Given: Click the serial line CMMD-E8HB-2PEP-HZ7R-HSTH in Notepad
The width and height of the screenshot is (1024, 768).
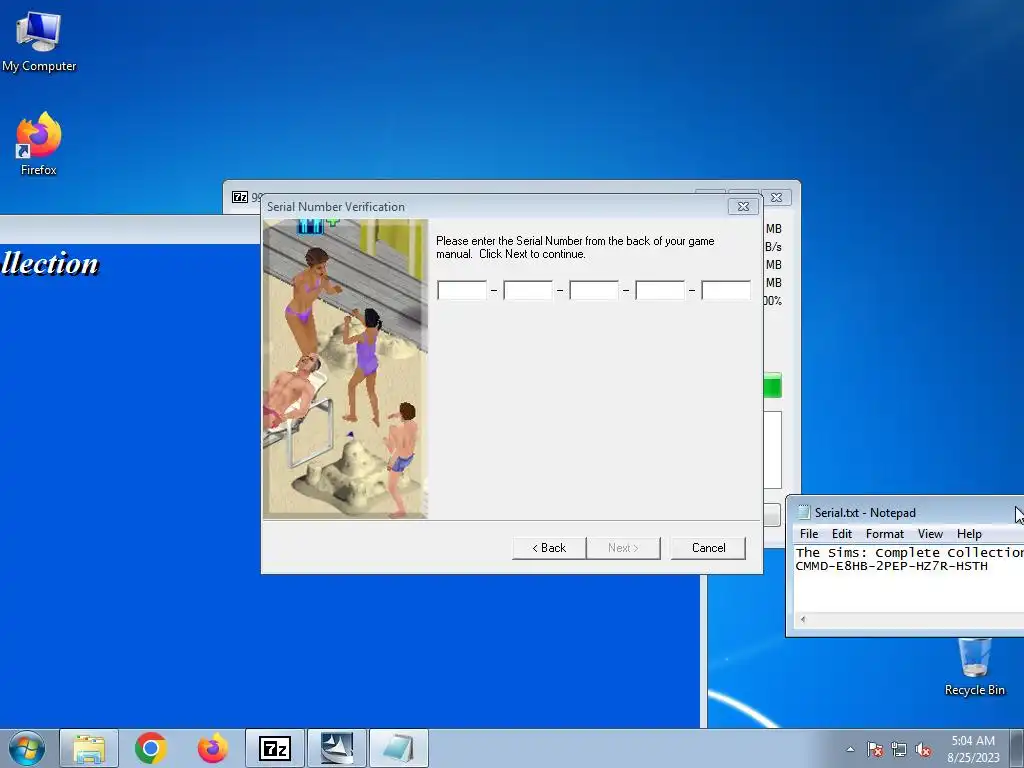Looking at the screenshot, I should pos(891,566).
